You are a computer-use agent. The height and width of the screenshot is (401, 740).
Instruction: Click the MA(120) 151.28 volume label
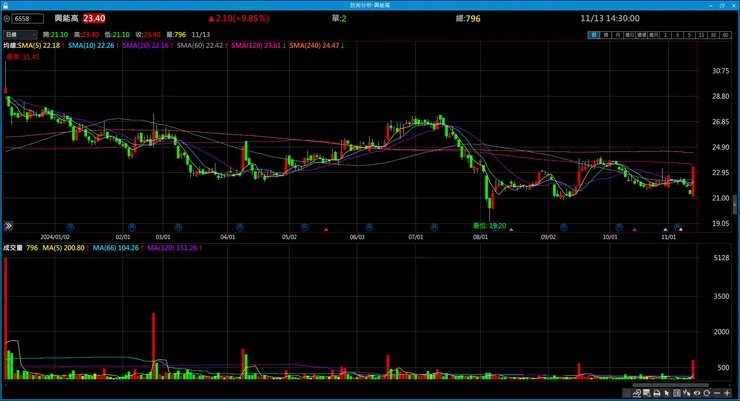point(172,248)
